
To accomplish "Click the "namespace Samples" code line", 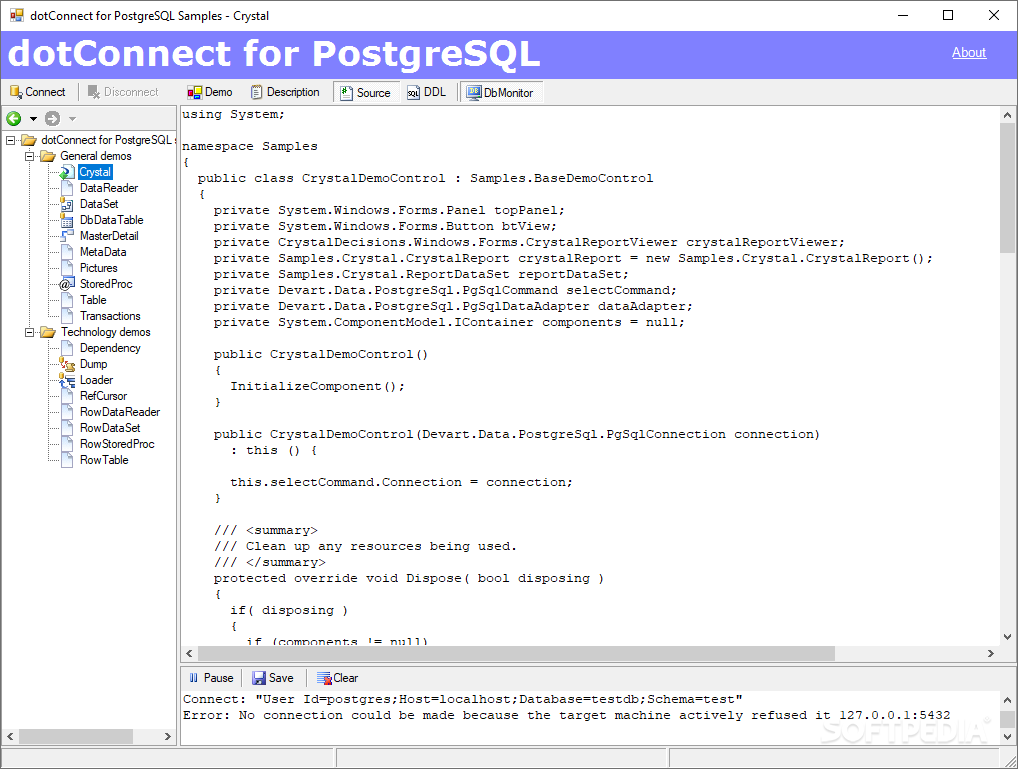I will (x=250, y=146).
